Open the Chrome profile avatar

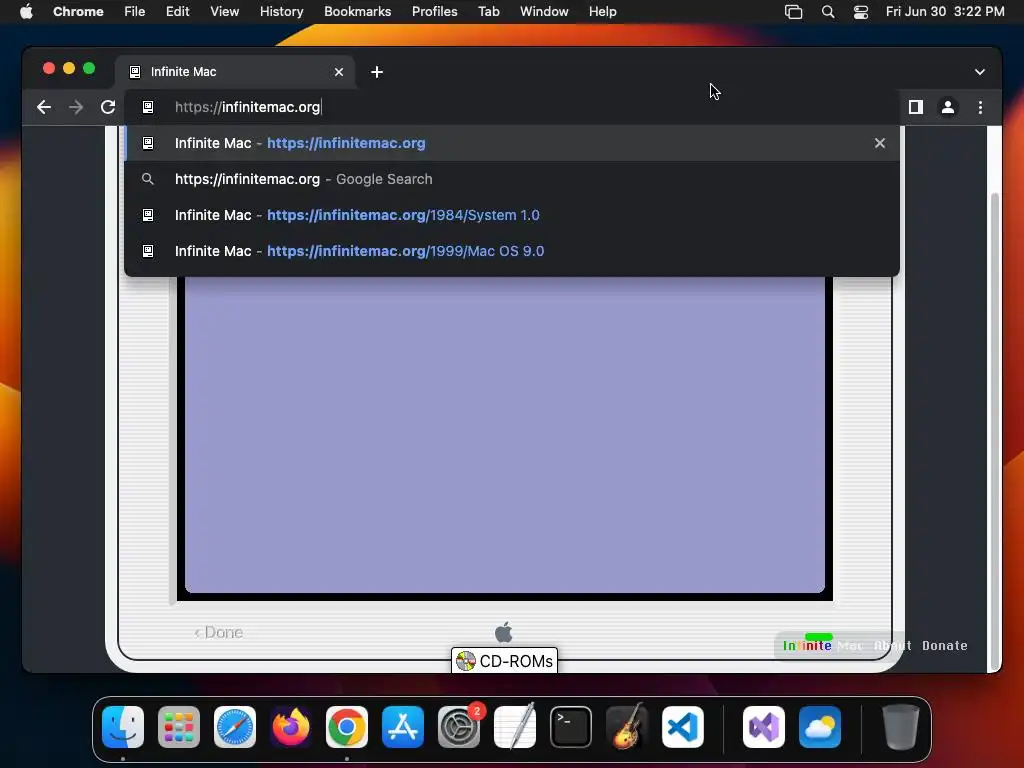(948, 107)
